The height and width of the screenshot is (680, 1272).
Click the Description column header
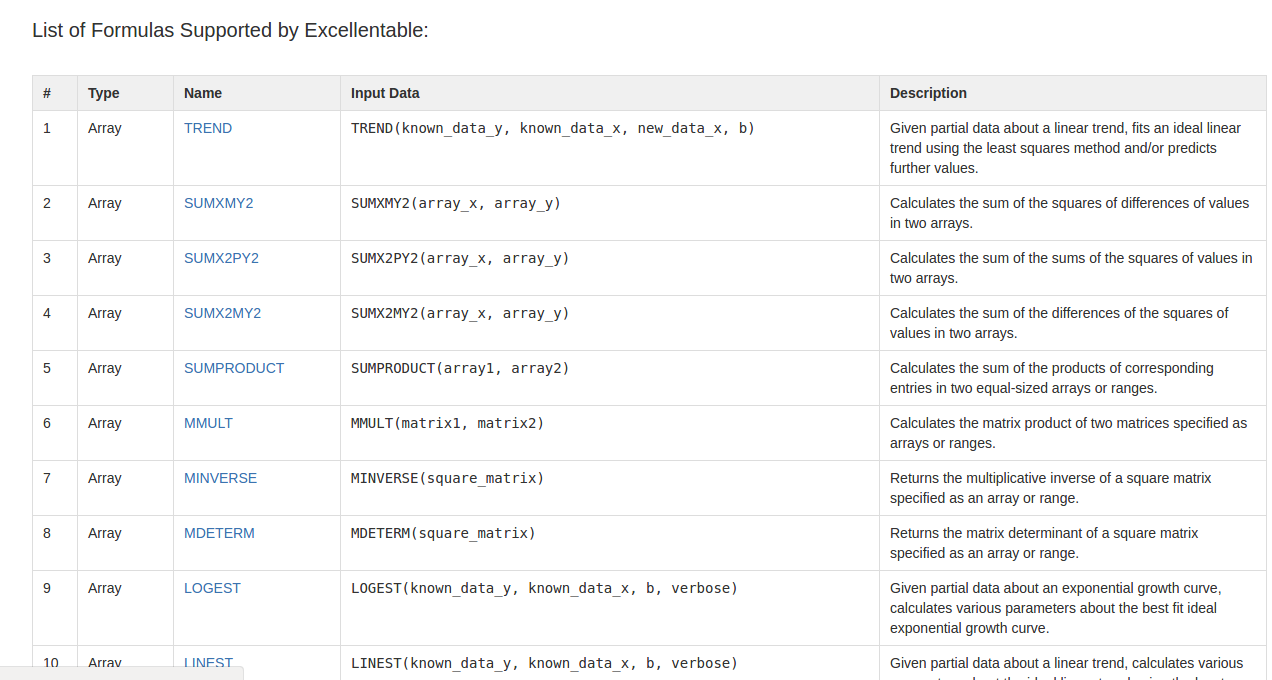click(928, 93)
